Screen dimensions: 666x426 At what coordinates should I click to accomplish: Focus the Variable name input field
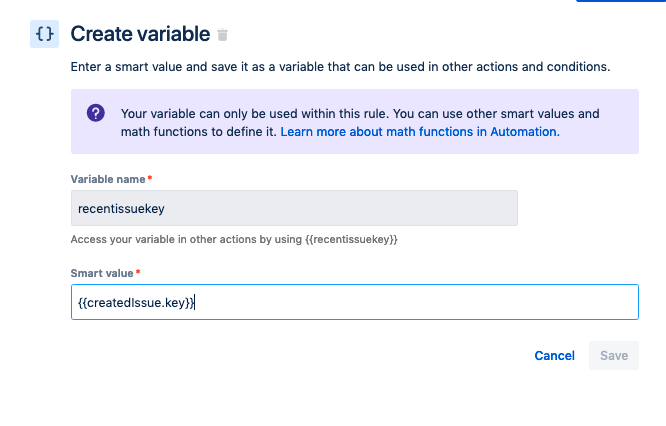[x=294, y=208]
